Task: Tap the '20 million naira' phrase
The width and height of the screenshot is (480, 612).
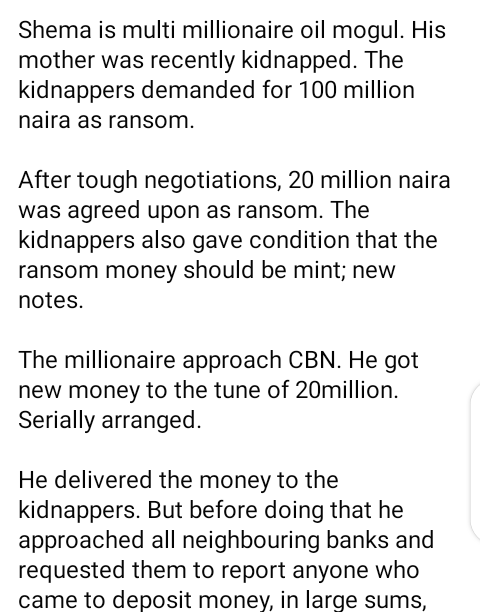Action: click(369, 180)
